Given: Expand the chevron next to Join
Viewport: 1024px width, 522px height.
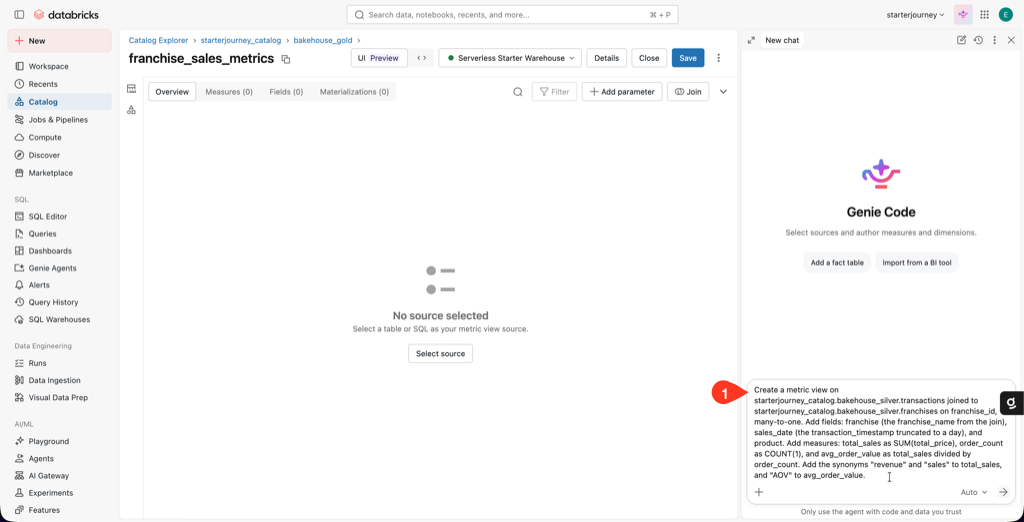Looking at the screenshot, I should 723,91.
